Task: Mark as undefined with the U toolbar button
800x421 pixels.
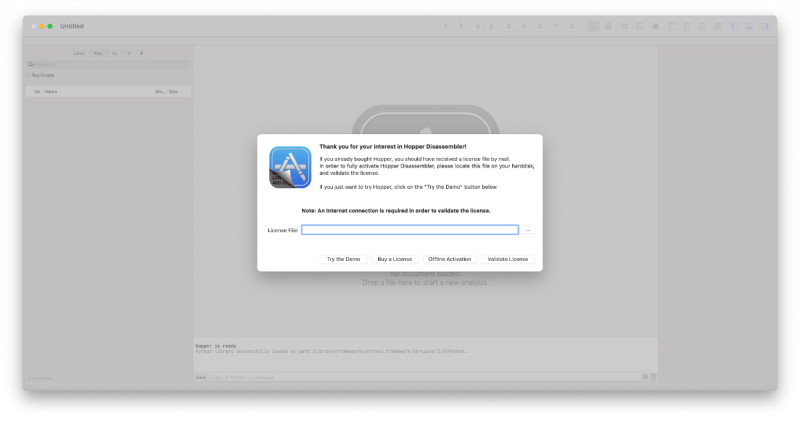Action: coord(572,26)
